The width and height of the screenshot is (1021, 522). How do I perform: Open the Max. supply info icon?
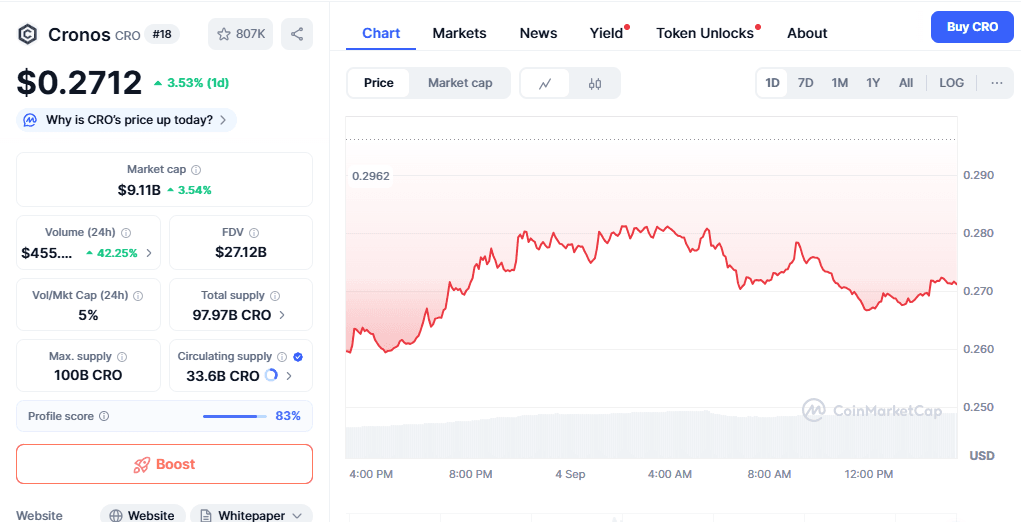coord(122,357)
